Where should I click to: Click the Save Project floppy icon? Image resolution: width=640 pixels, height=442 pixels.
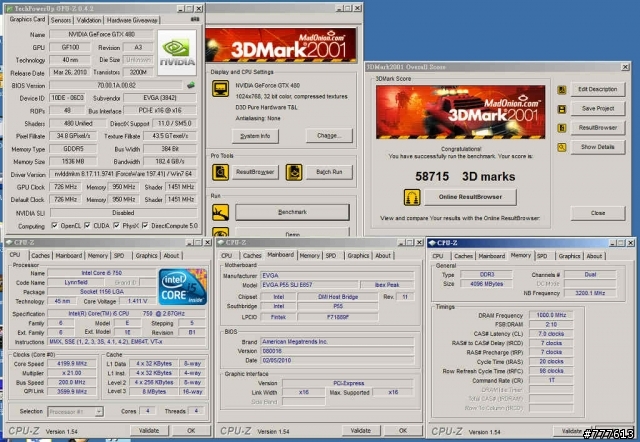[562, 109]
